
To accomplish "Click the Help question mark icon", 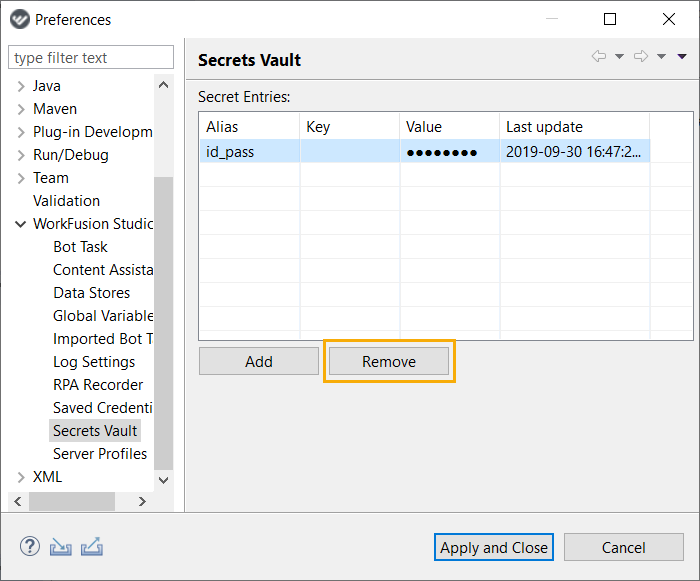I will pos(30,546).
